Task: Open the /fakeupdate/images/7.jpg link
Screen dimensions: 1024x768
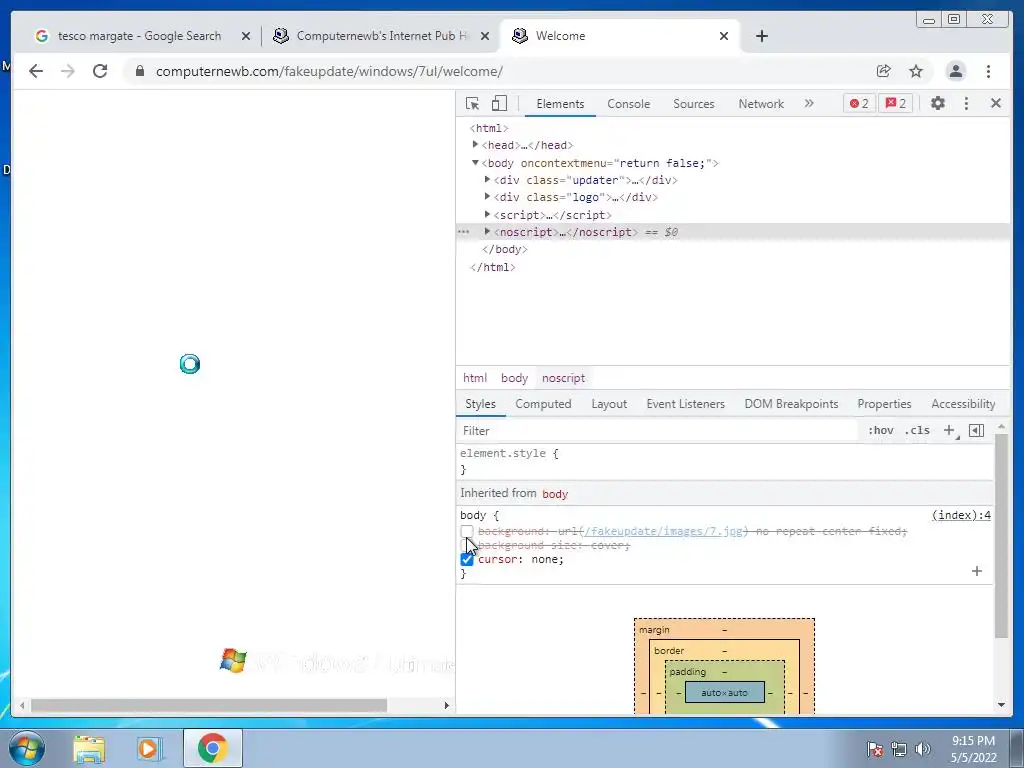Action: [x=664, y=532]
